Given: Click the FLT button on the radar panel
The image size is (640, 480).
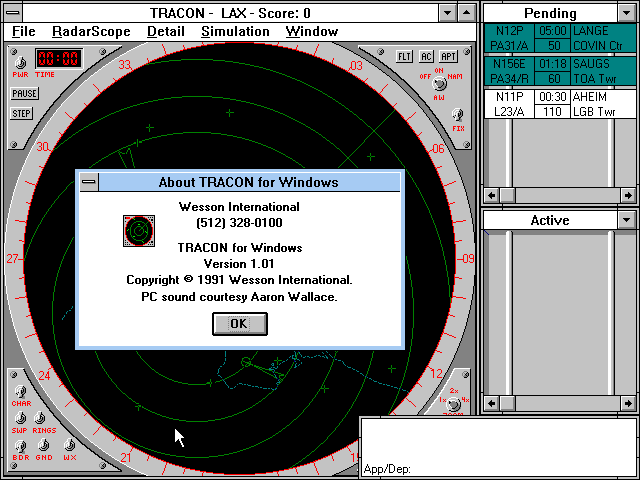Looking at the screenshot, I should point(404,56).
